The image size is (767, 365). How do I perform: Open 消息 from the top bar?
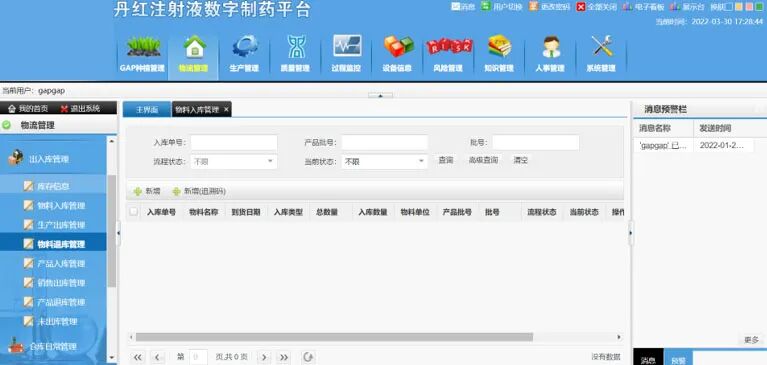click(463, 7)
